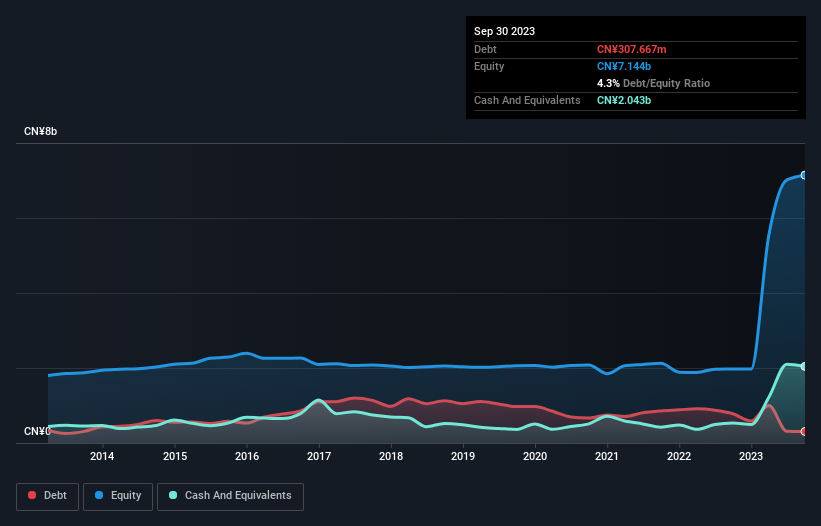The width and height of the screenshot is (821, 526).
Task: Select the 2017 x-axis label
Action: tap(319, 456)
